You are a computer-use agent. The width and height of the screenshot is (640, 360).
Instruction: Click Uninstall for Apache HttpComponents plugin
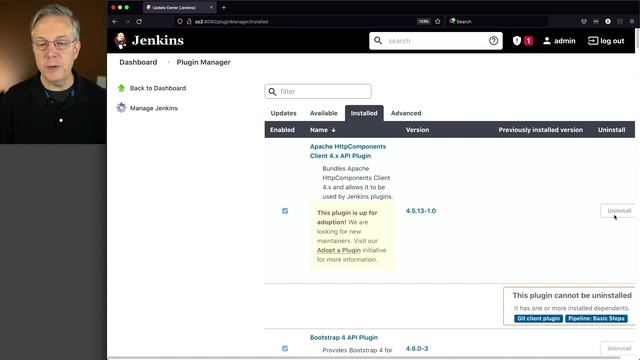619,211
